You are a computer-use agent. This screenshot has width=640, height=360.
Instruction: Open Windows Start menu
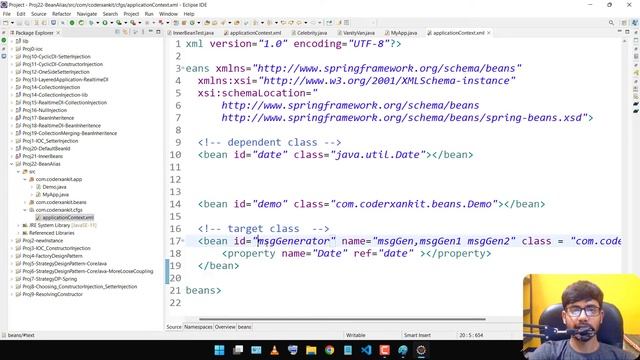click(219, 350)
